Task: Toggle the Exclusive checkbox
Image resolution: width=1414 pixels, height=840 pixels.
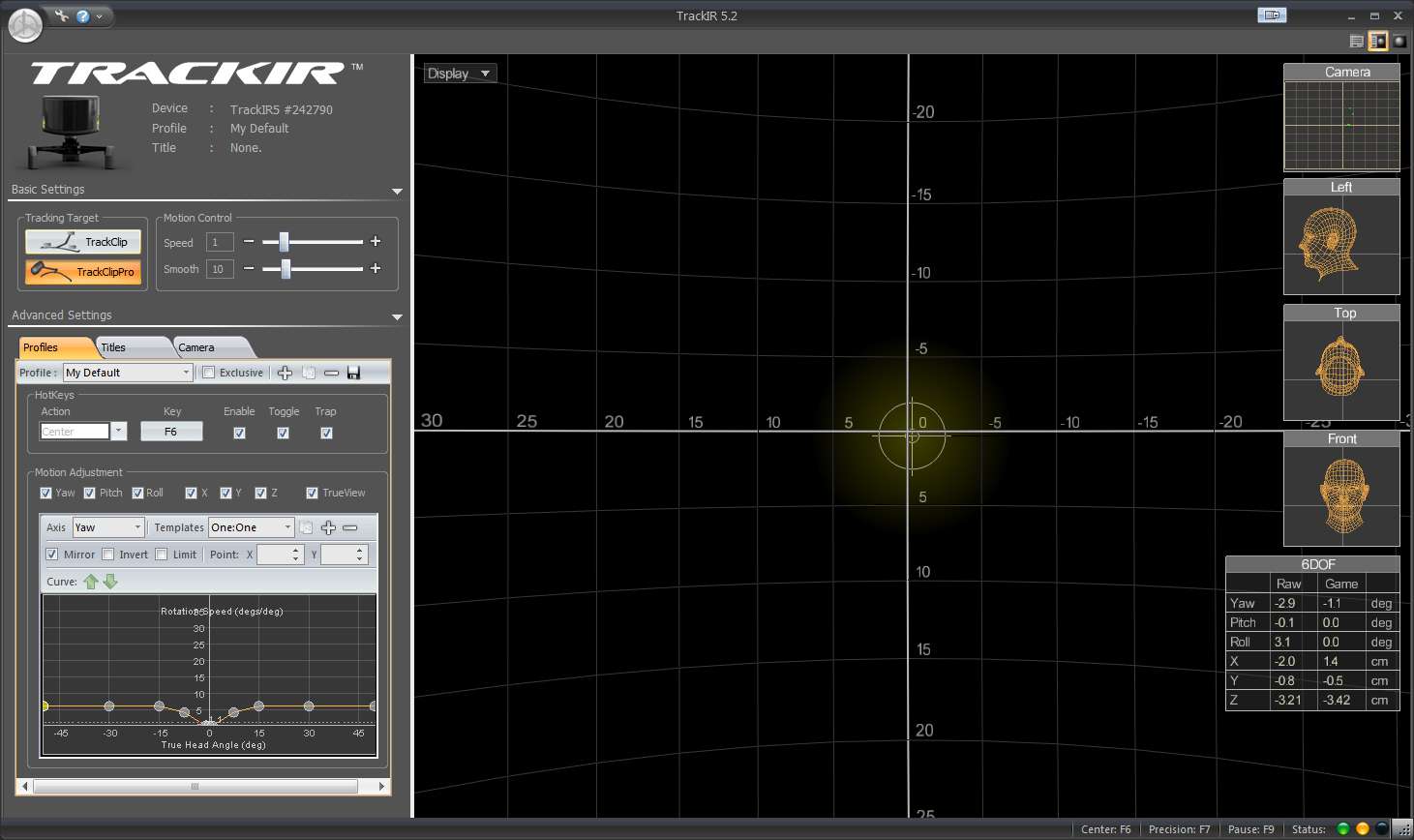Action: pos(208,373)
